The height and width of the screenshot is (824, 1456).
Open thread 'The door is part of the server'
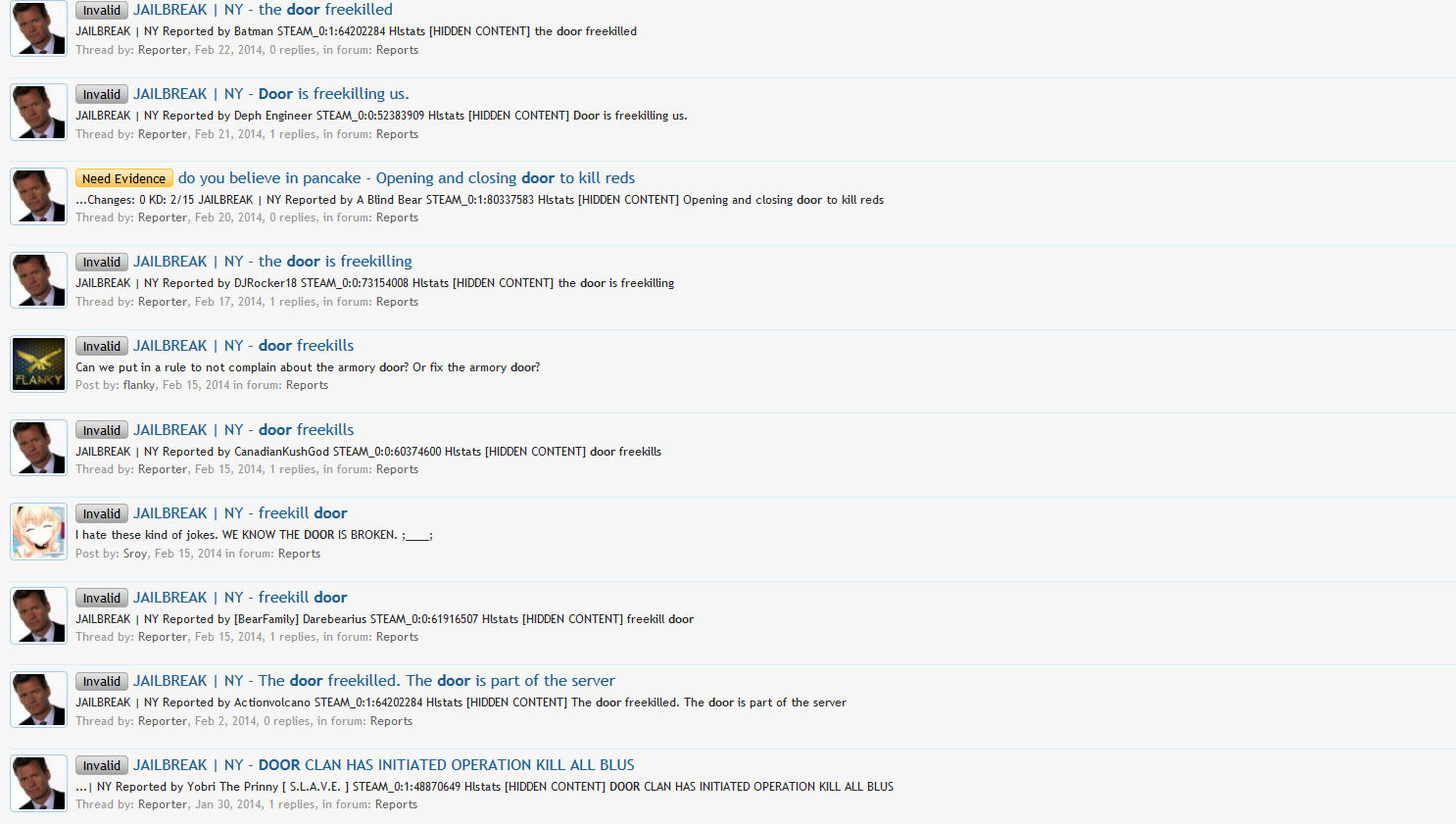point(374,681)
